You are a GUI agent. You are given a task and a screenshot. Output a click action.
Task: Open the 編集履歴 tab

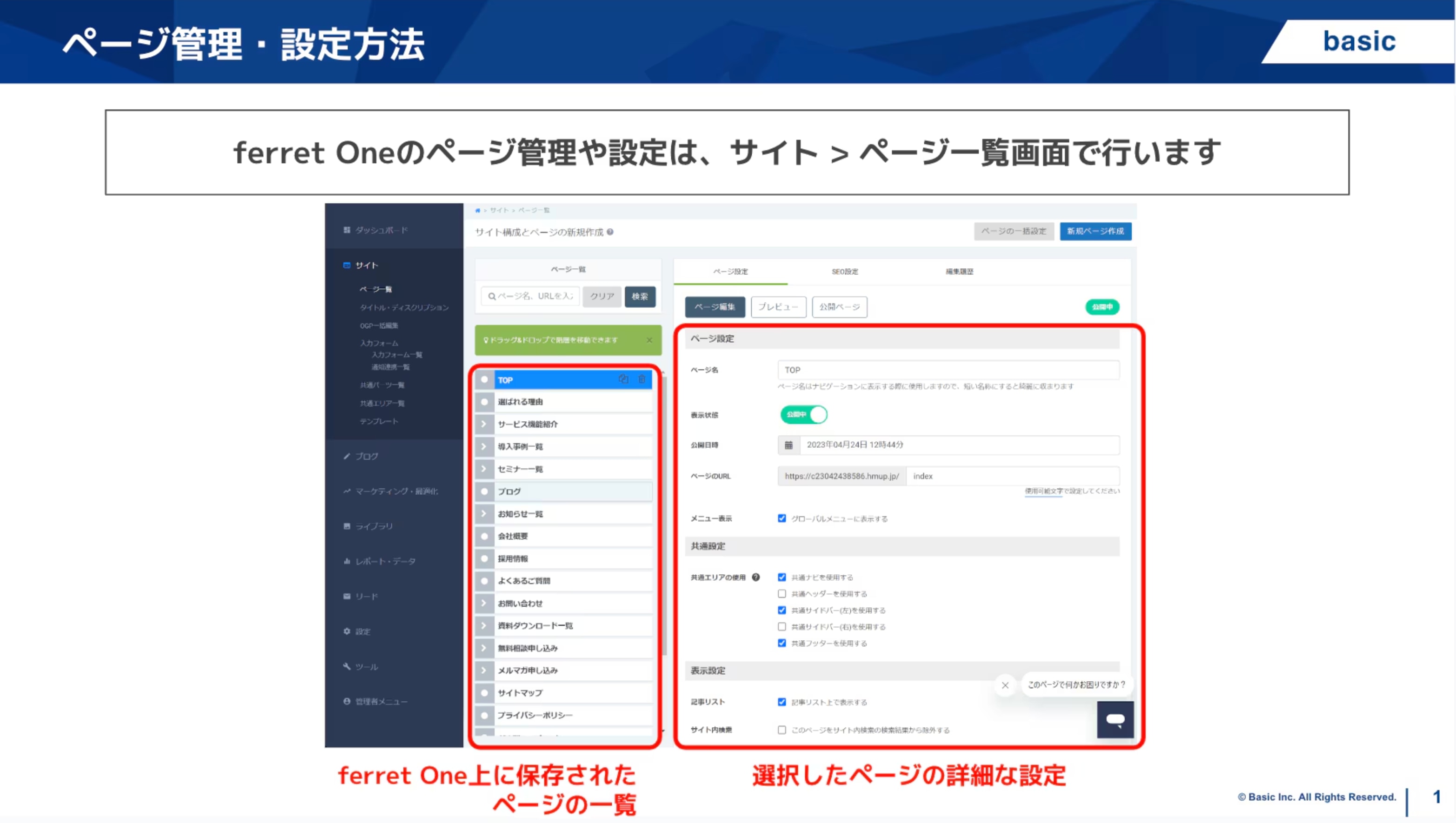click(x=959, y=272)
